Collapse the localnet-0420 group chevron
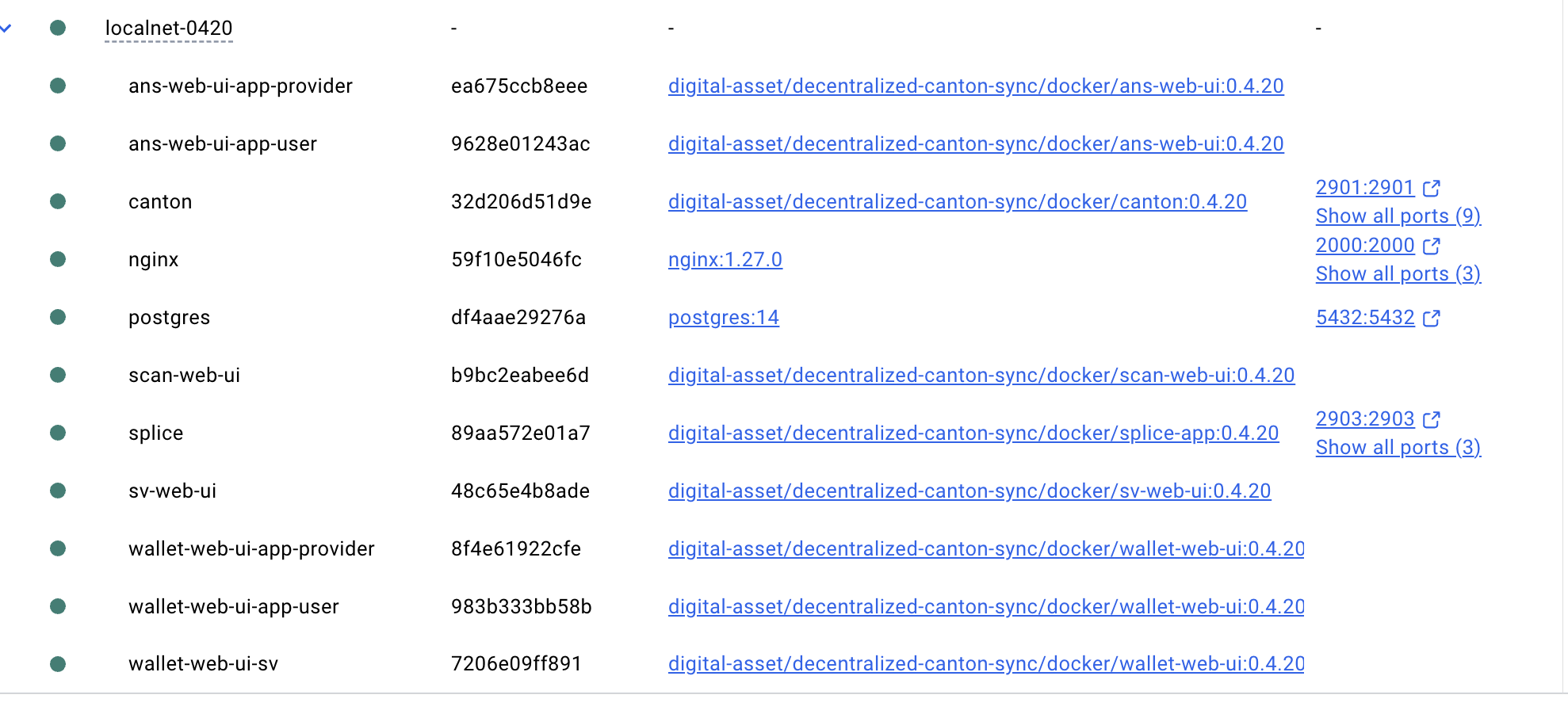The height and width of the screenshot is (718, 1568). pos(6,29)
